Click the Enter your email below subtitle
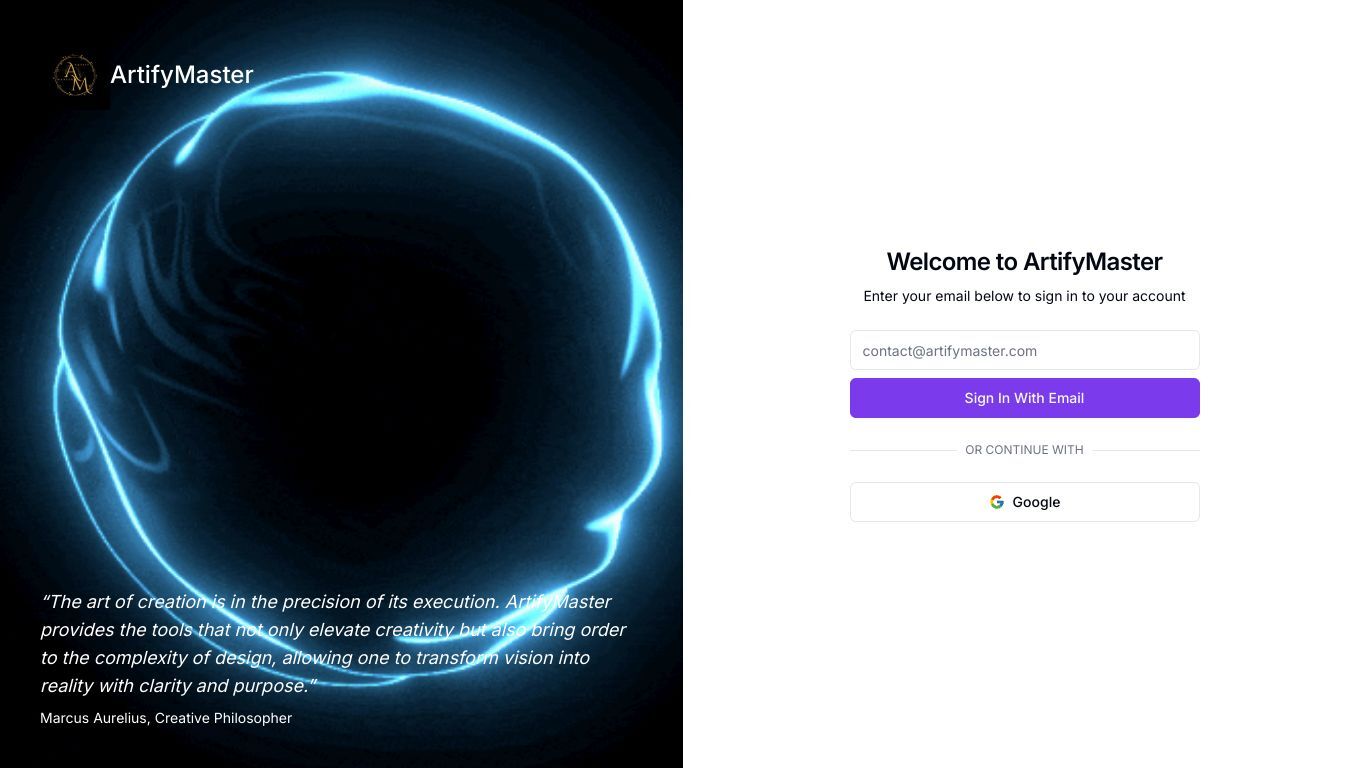This screenshot has width=1366, height=768. coord(1024,296)
